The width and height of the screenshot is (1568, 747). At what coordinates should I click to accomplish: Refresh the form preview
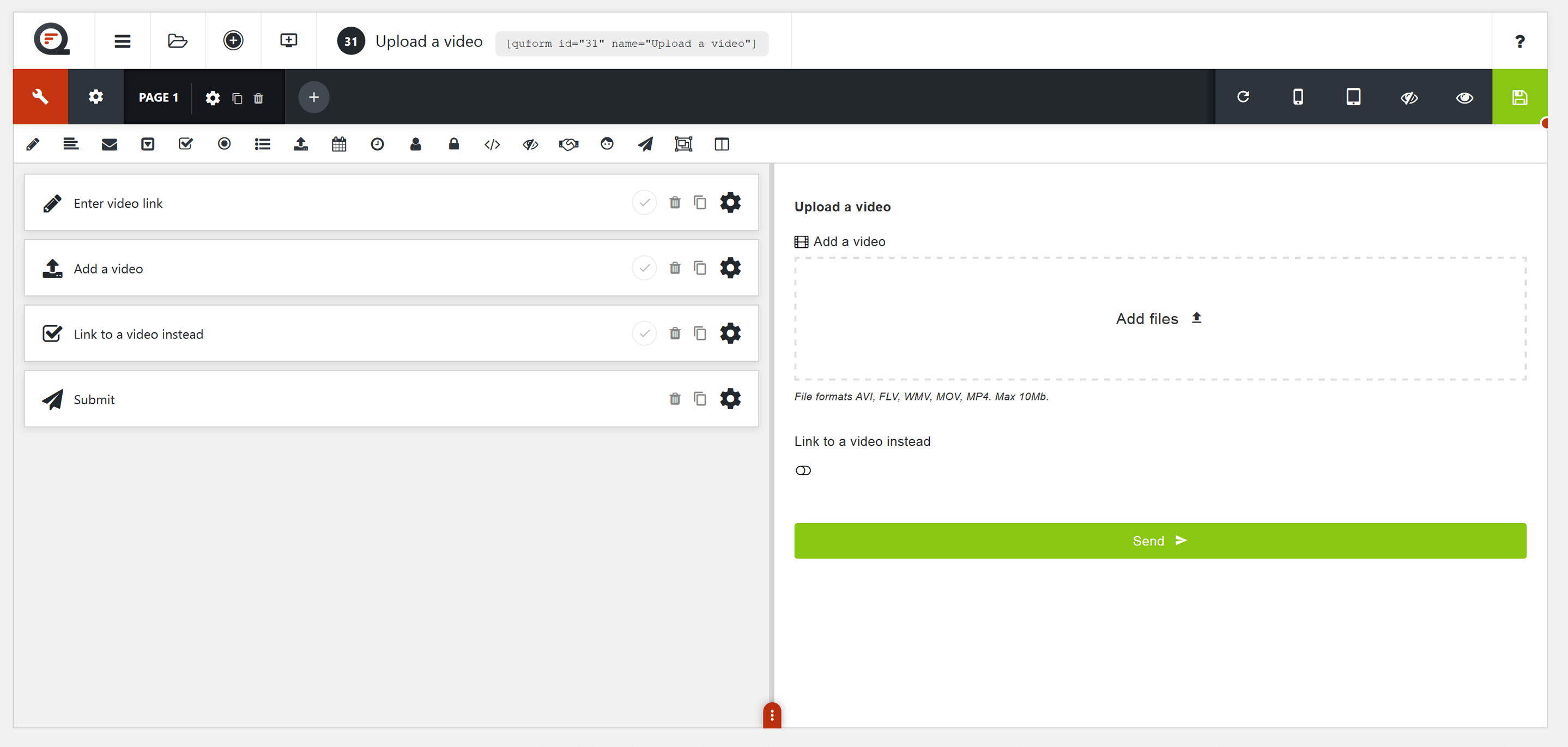click(x=1243, y=97)
